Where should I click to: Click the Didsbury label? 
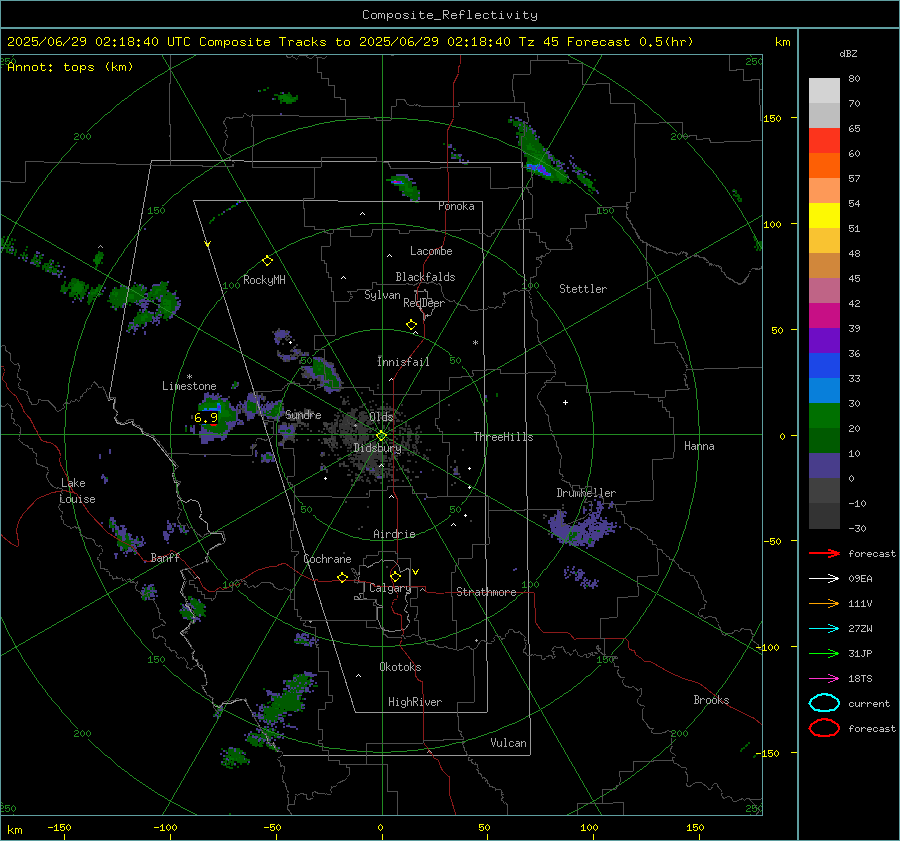click(x=377, y=448)
